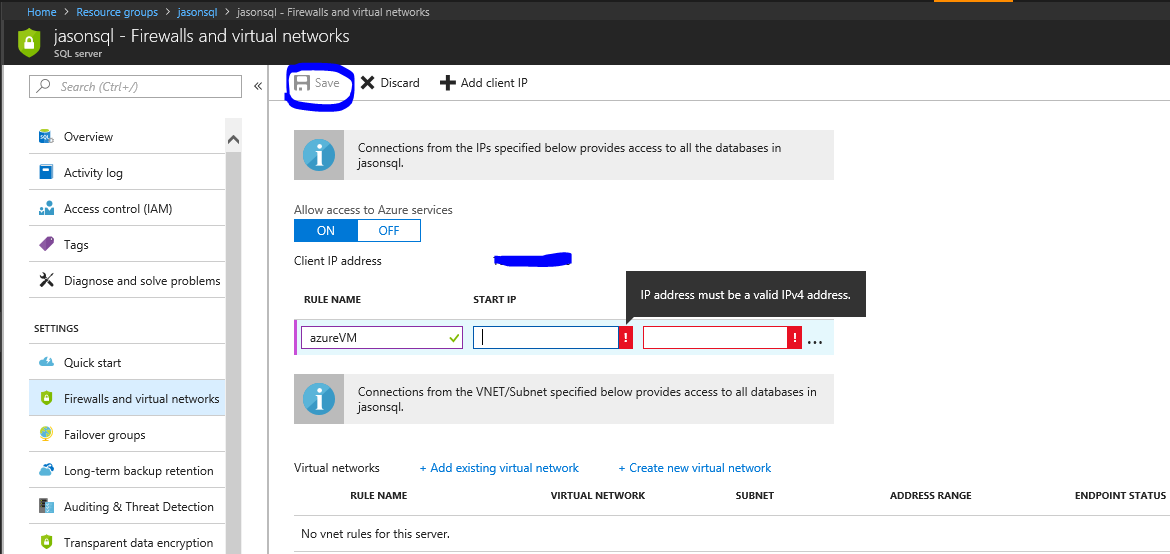Image resolution: width=1170 pixels, height=554 pixels.
Task: Click Add existing virtual network link
Action: point(499,468)
